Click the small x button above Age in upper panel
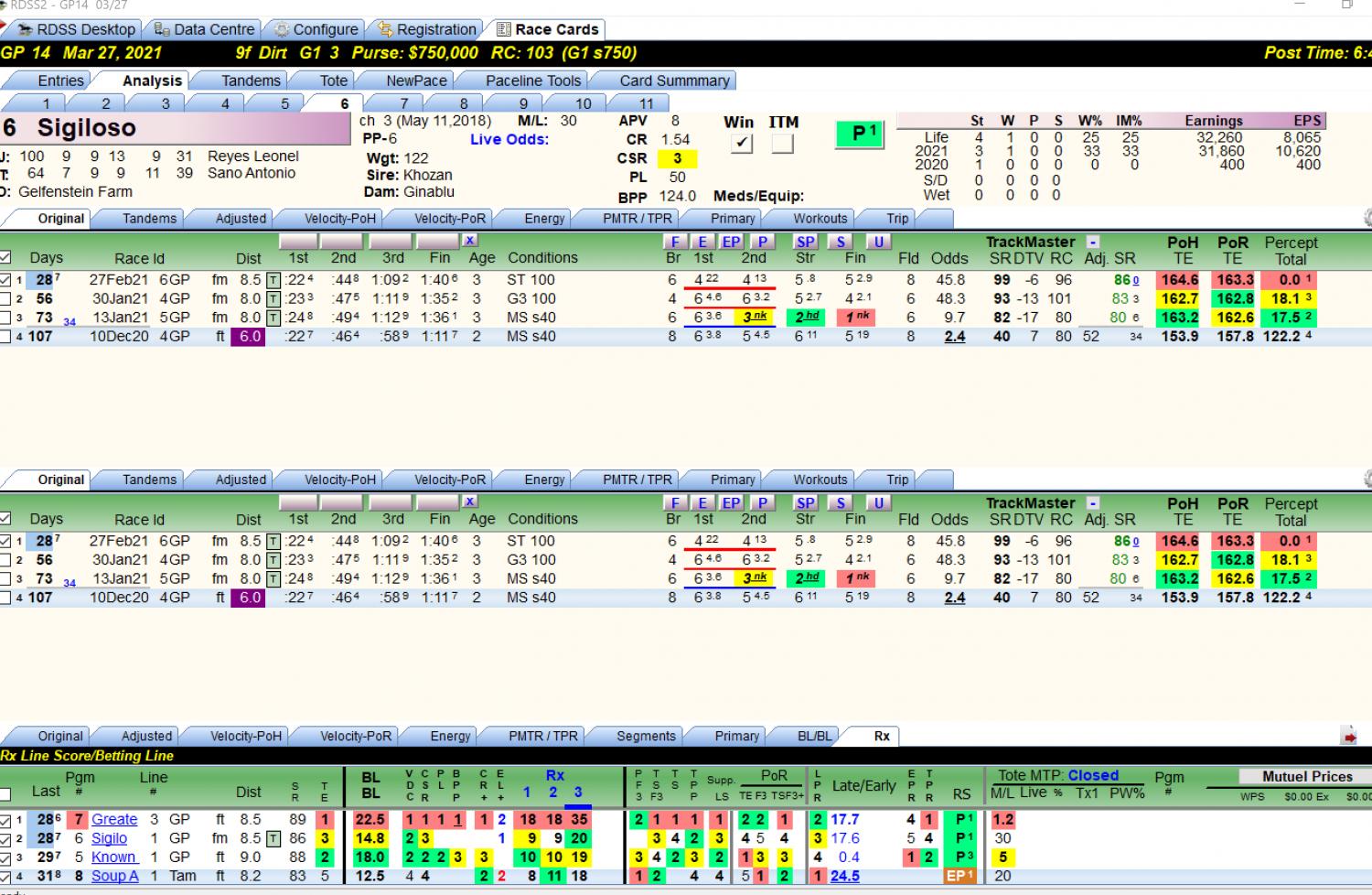The width and height of the screenshot is (1372, 895). [x=469, y=241]
